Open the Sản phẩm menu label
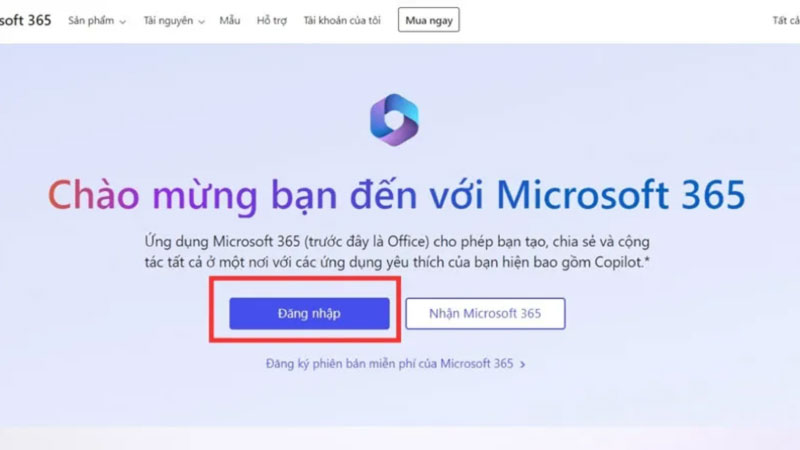Screen dimensions: 800x450 [x=91, y=20]
